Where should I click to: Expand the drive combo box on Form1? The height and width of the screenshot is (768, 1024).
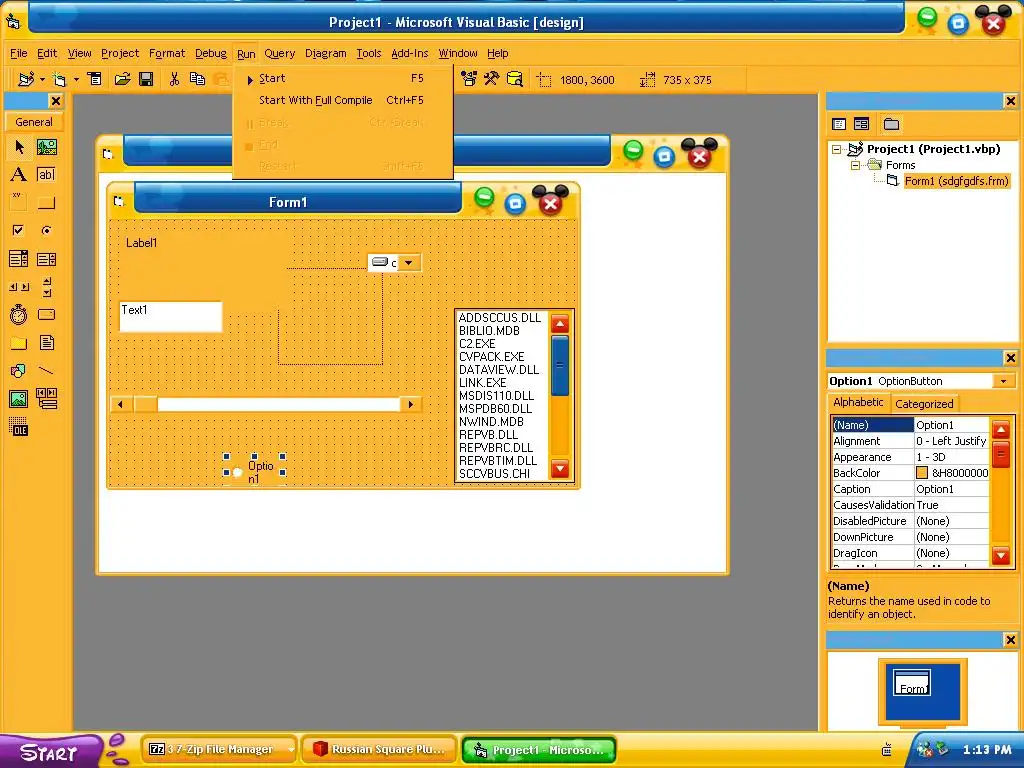pos(409,263)
